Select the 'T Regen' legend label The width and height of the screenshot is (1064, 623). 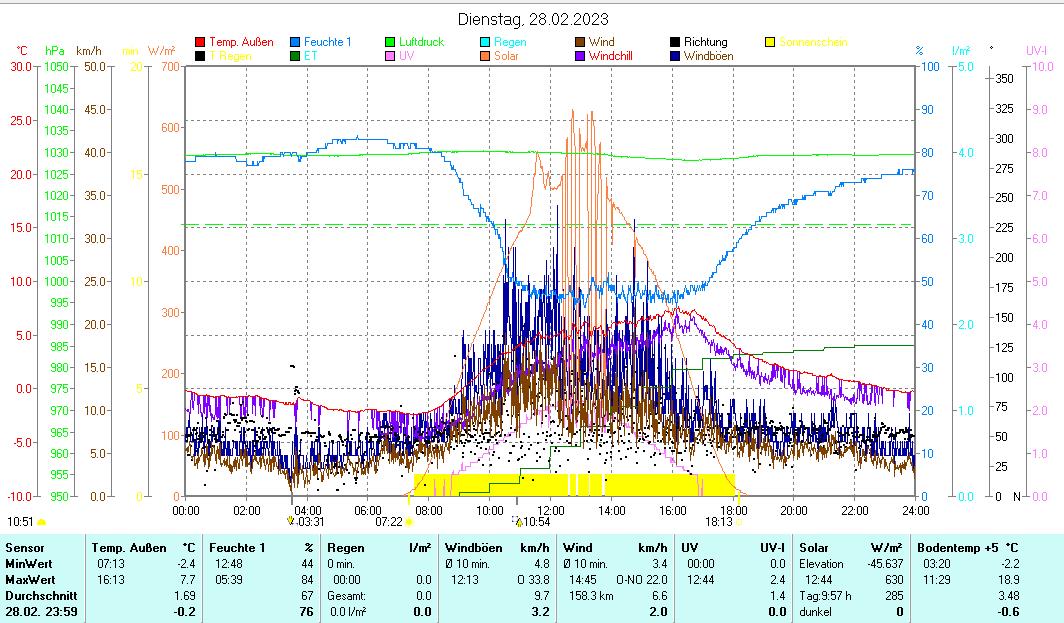tap(230, 56)
